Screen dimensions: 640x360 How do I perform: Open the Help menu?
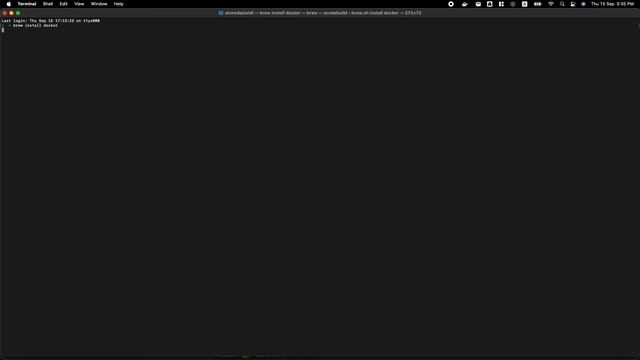click(x=118, y=4)
